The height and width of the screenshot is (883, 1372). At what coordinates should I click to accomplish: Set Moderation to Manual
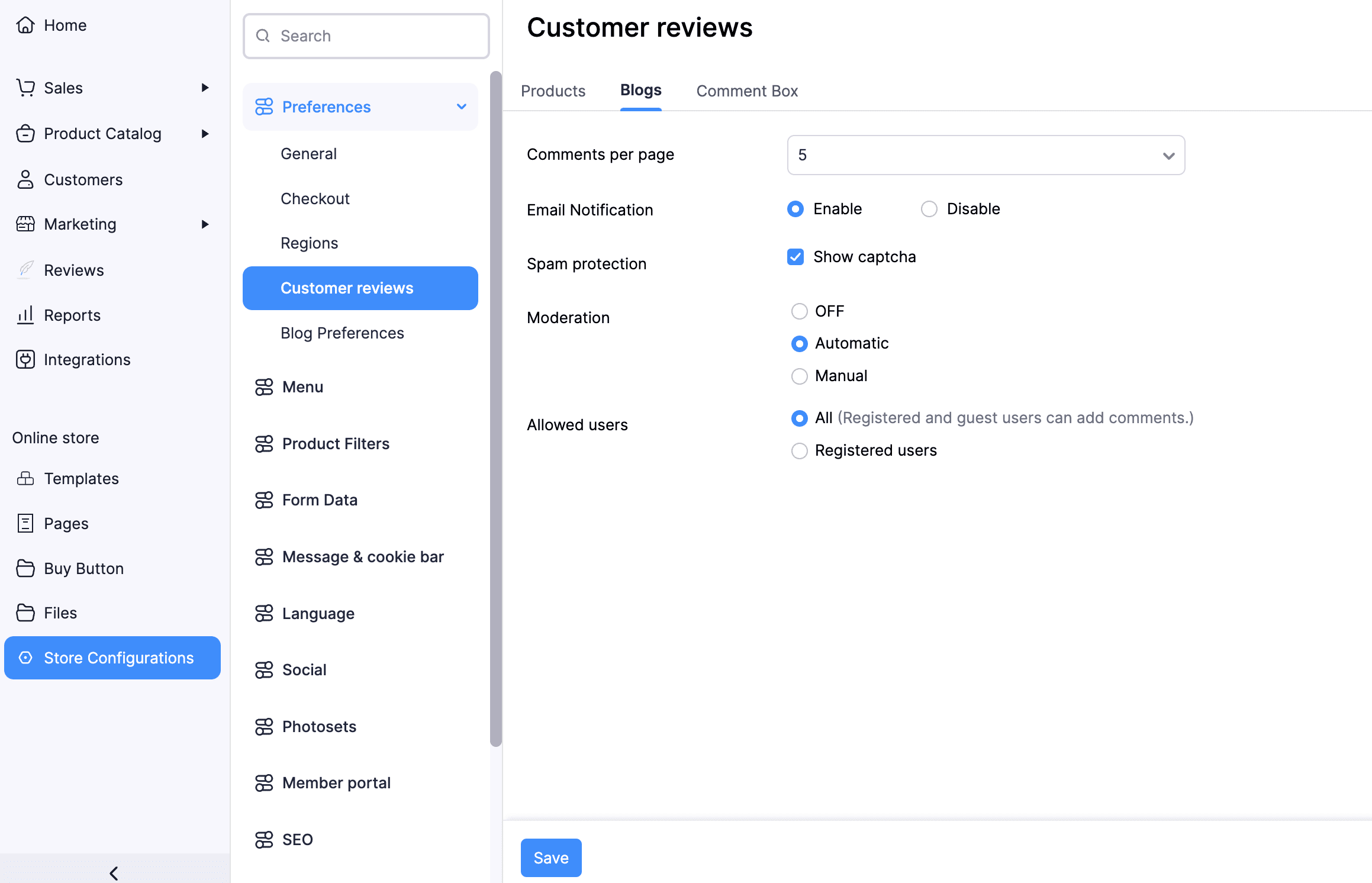tap(799, 376)
